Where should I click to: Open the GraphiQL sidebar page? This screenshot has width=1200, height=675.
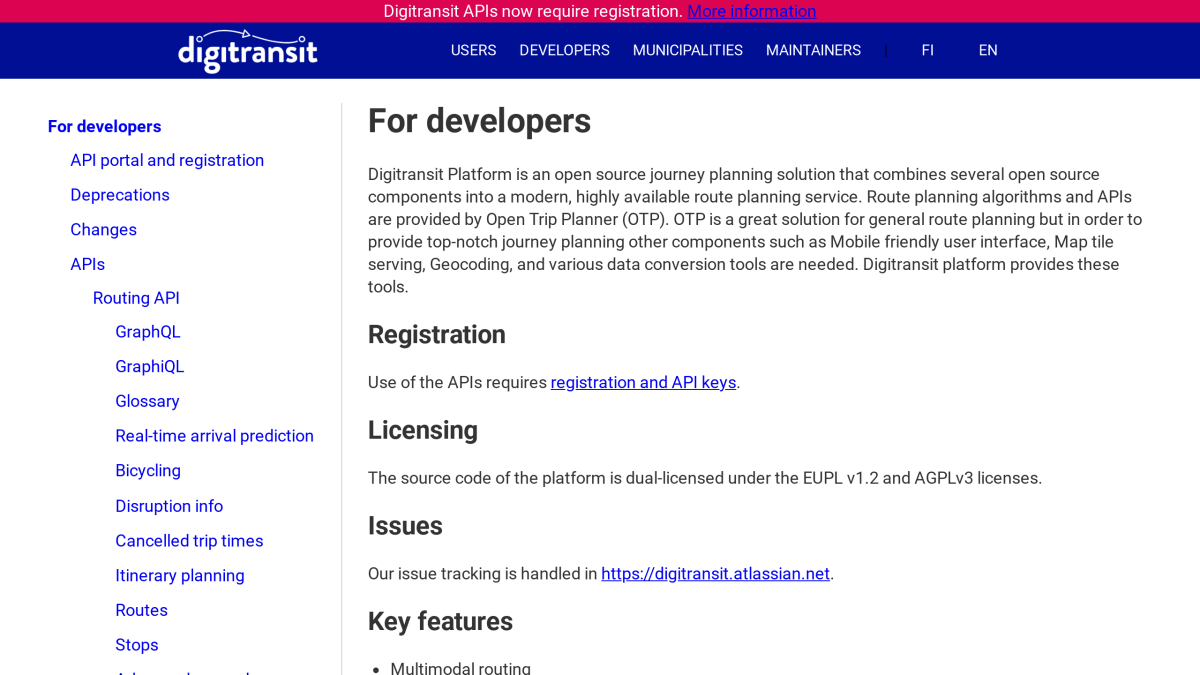[x=150, y=366]
